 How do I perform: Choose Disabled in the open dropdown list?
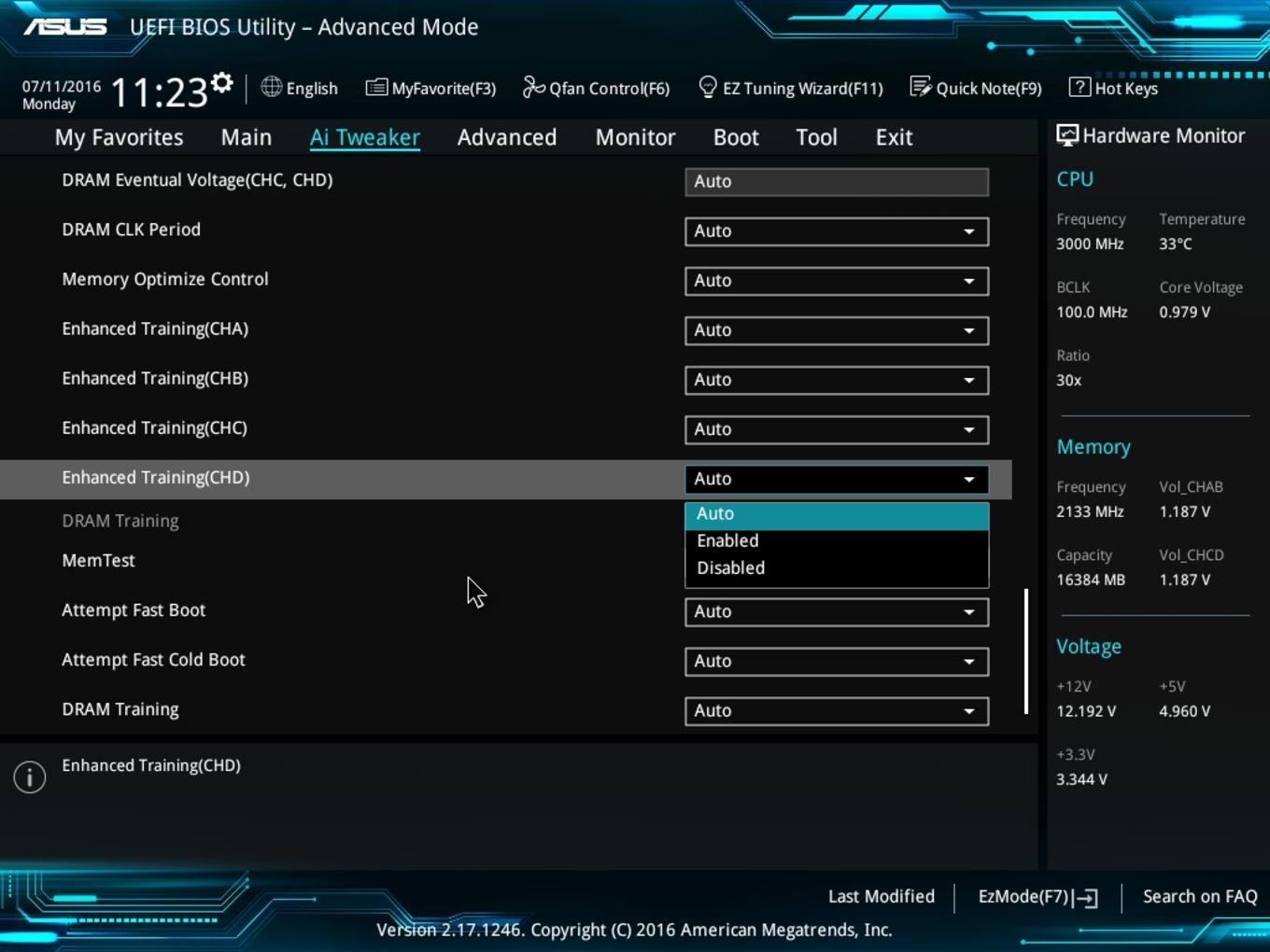coord(837,568)
